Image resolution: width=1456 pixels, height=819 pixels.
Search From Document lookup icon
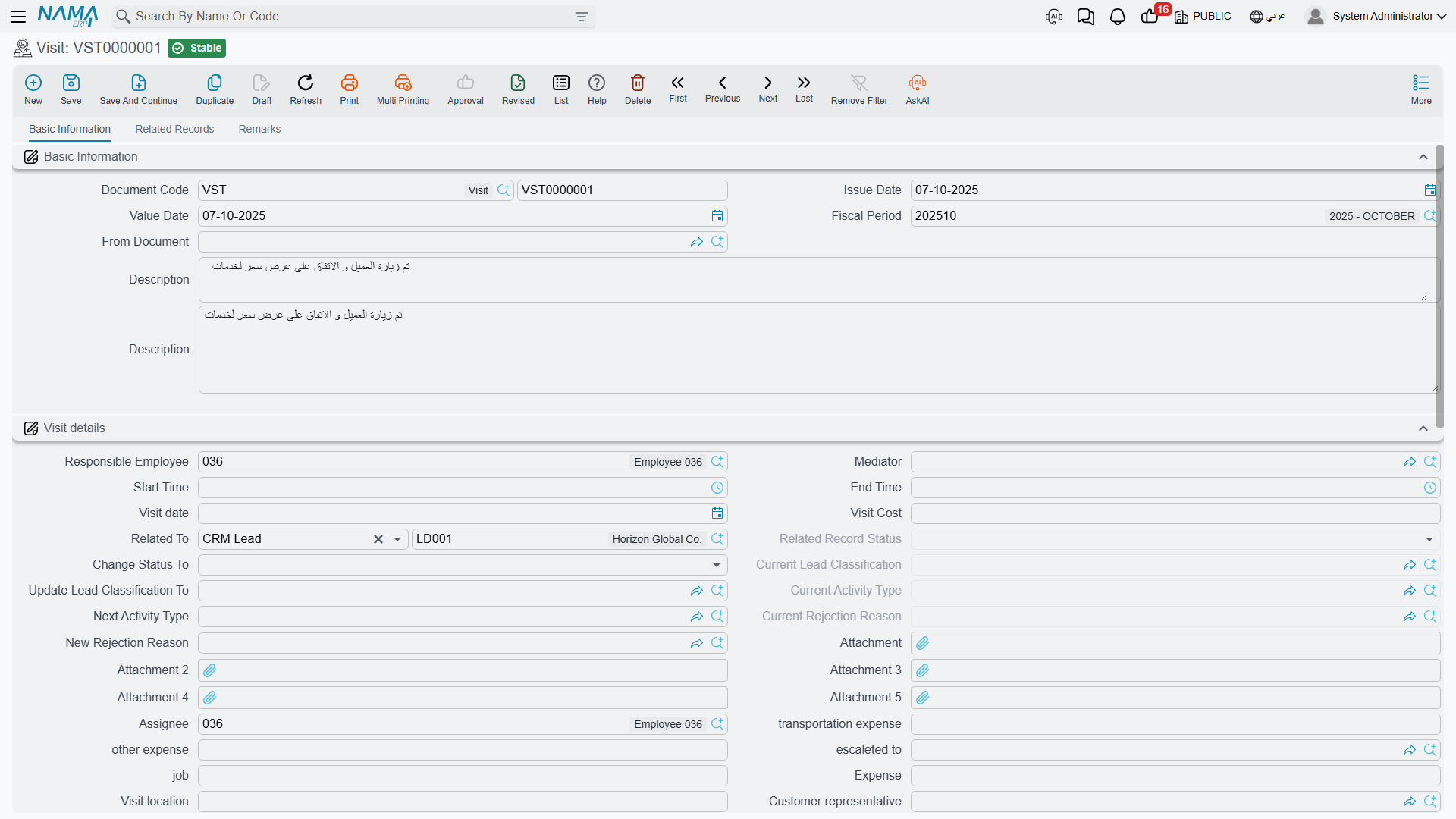717,242
